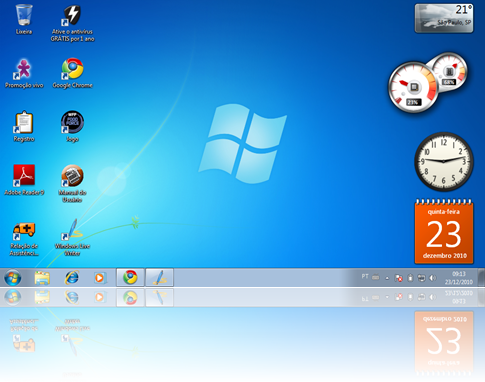Open the Windows Start menu orb
This screenshot has width=485, height=382.
pyautogui.click(x=13, y=277)
